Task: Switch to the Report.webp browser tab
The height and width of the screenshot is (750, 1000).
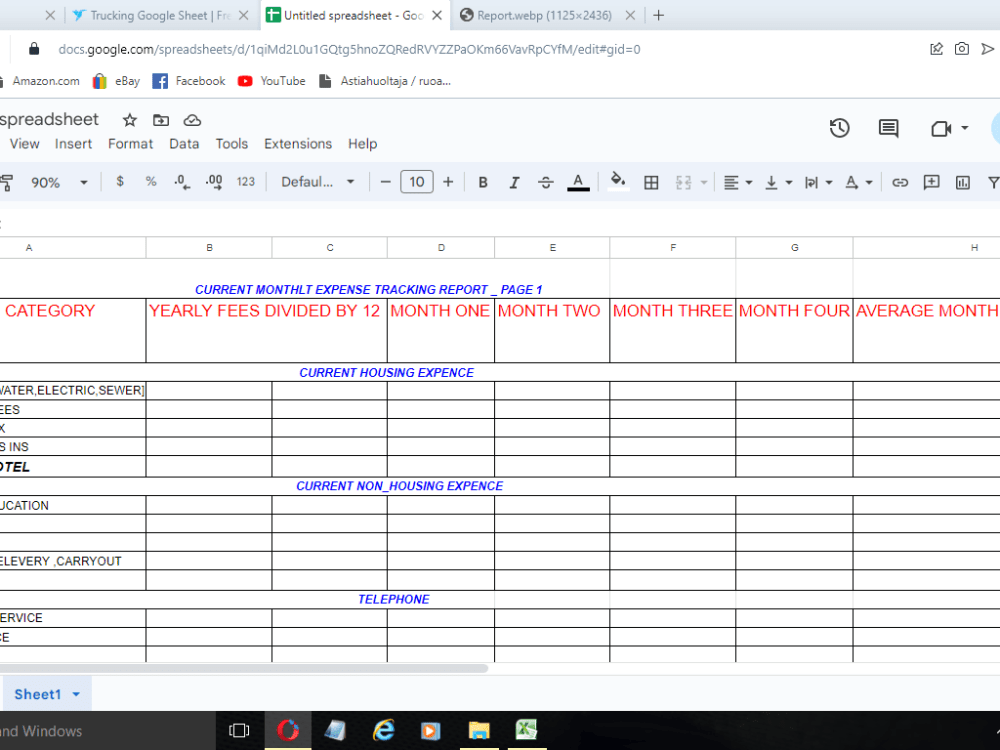Action: coord(545,15)
